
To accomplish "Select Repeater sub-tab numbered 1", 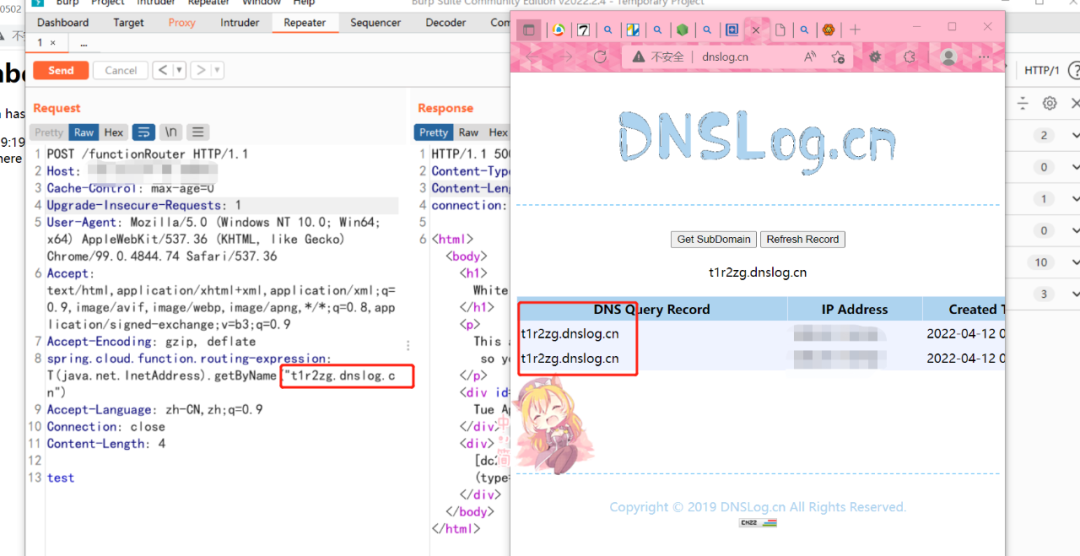I will click(x=46, y=43).
